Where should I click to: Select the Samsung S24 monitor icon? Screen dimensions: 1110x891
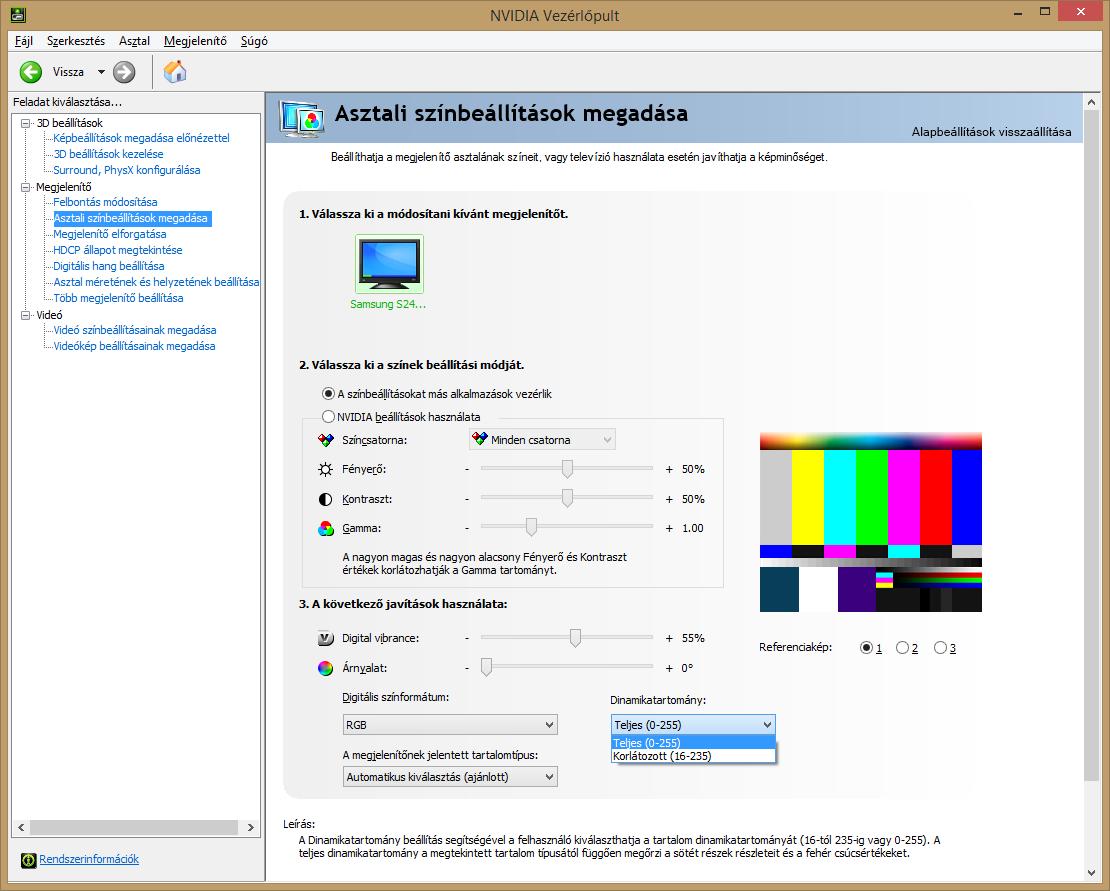[x=389, y=264]
